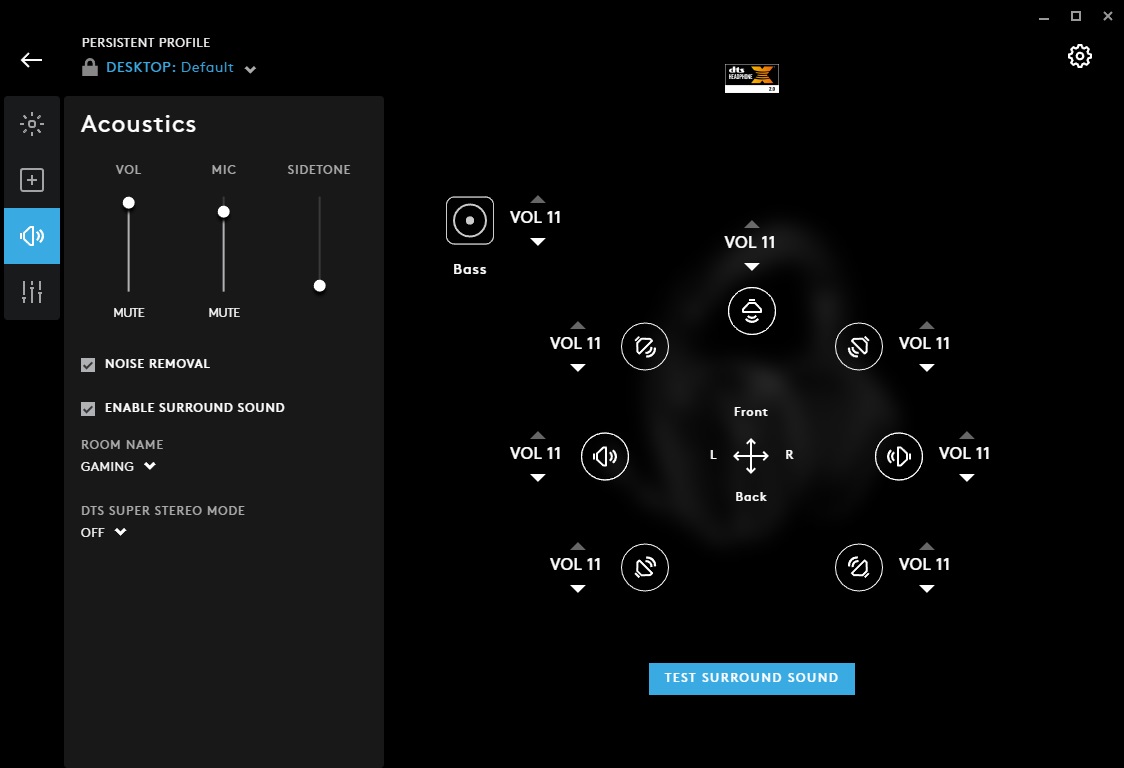Image resolution: width=1124 pixels, height=768 pixels.
Task: Increase side left speaker volume
Action: point(538,435)
